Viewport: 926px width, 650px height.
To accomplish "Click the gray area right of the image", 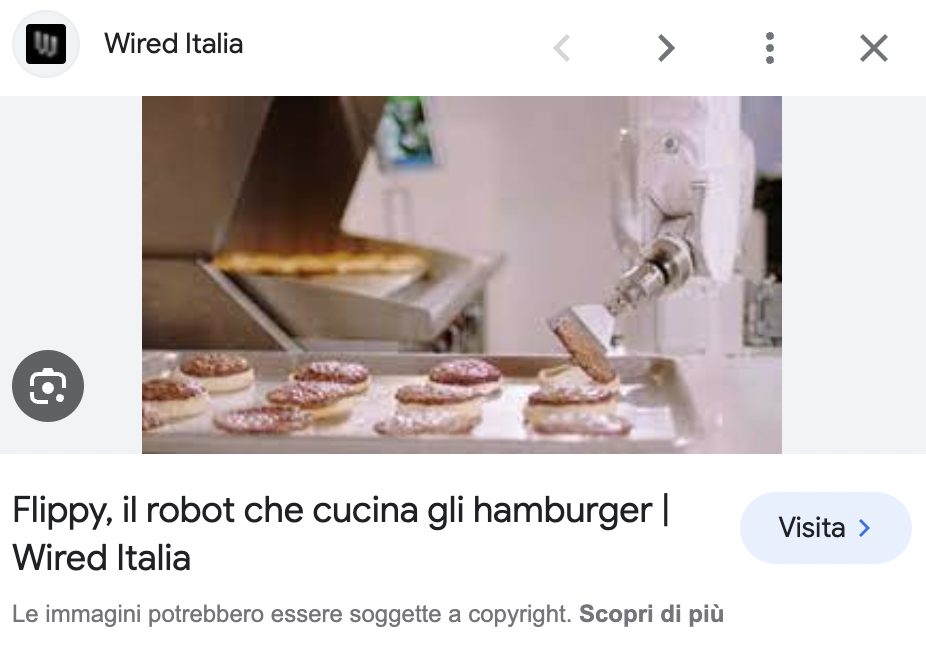I will coord(854,275).
